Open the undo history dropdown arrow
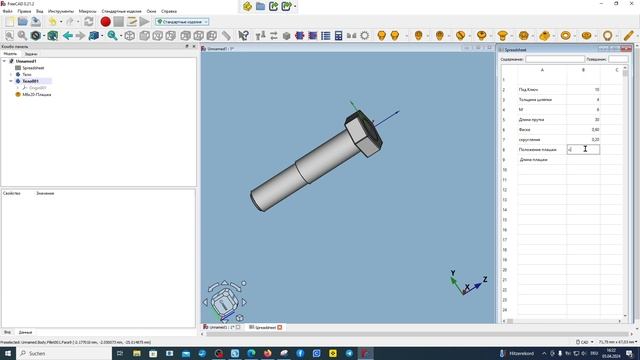 click(x=61, y=22)
